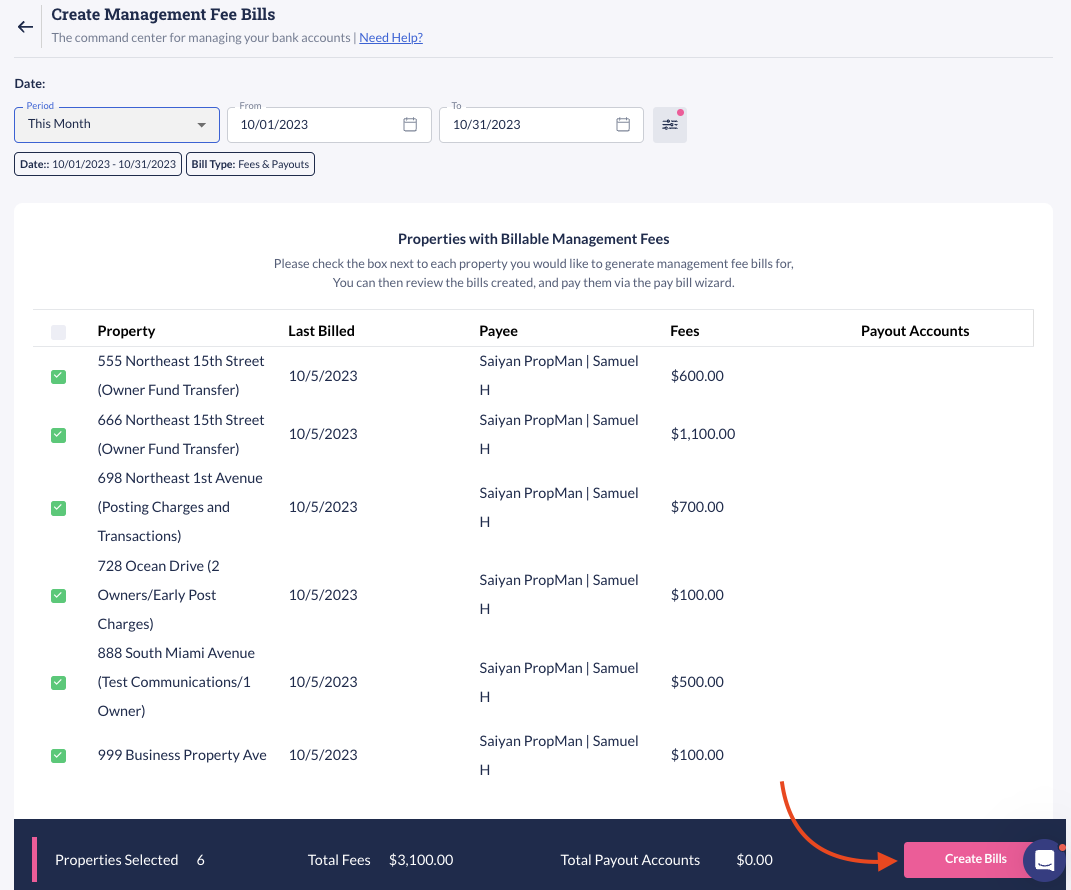This screenshot has width=1071, height=890.
Task: Click Last Billed date for 999 Business Property
Action: 323,755
